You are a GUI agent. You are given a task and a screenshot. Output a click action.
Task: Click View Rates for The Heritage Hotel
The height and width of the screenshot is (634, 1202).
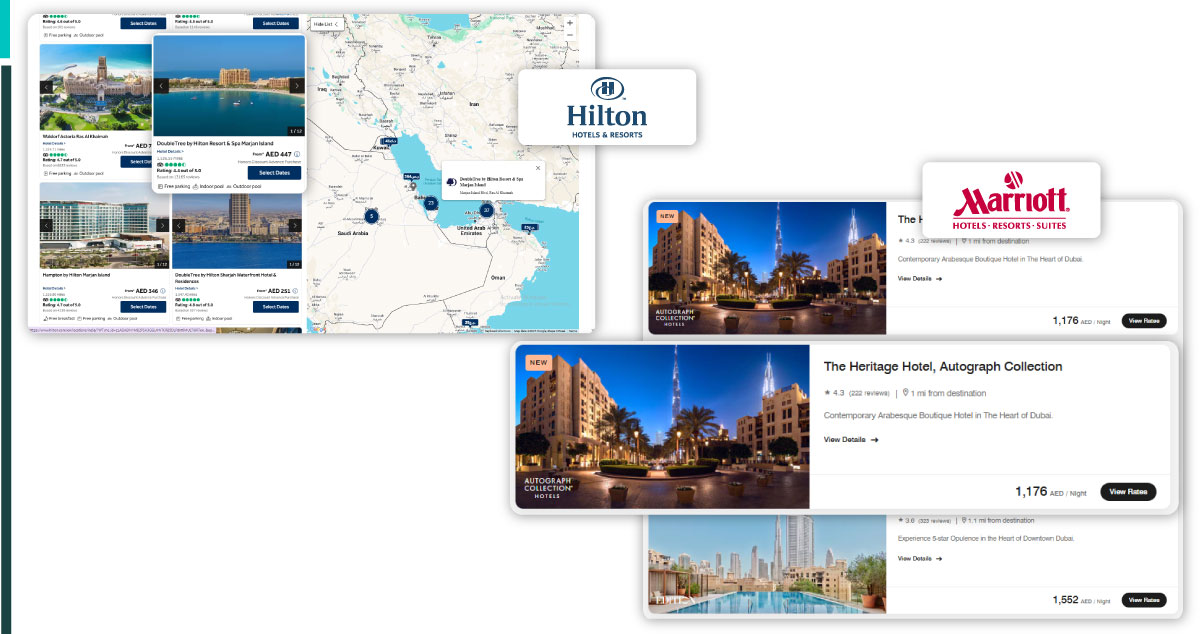point(1128,491)
